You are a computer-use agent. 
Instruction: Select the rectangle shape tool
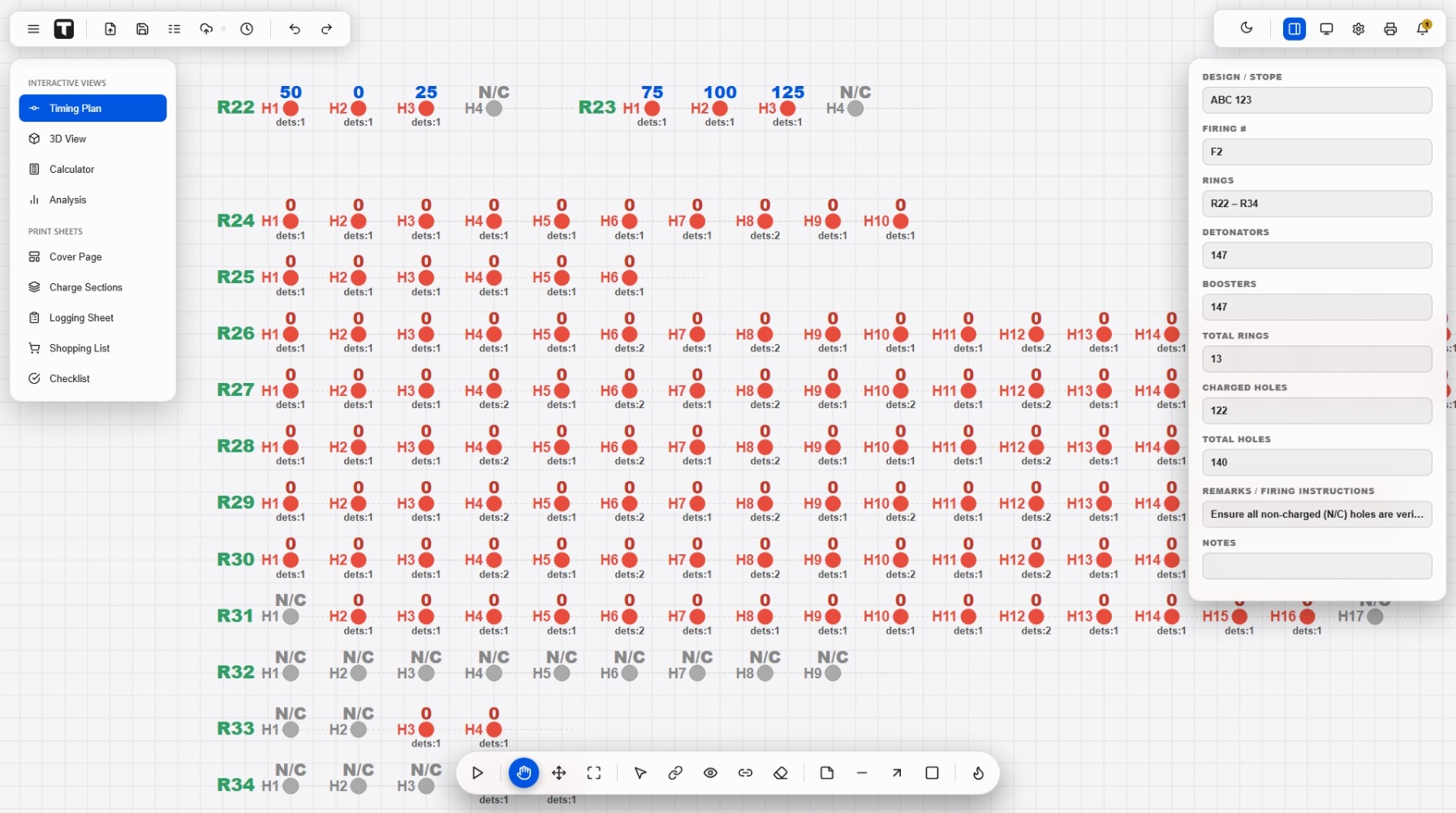pos(932,773)
